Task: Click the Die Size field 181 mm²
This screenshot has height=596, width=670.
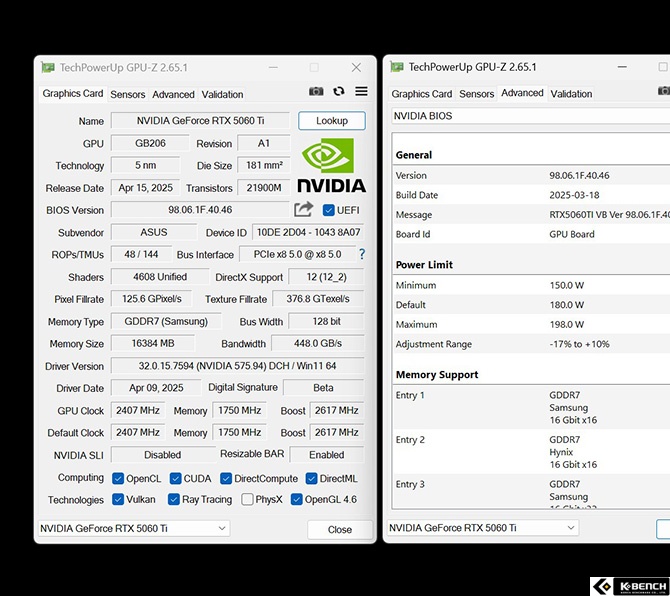Action: coord(264,165)
